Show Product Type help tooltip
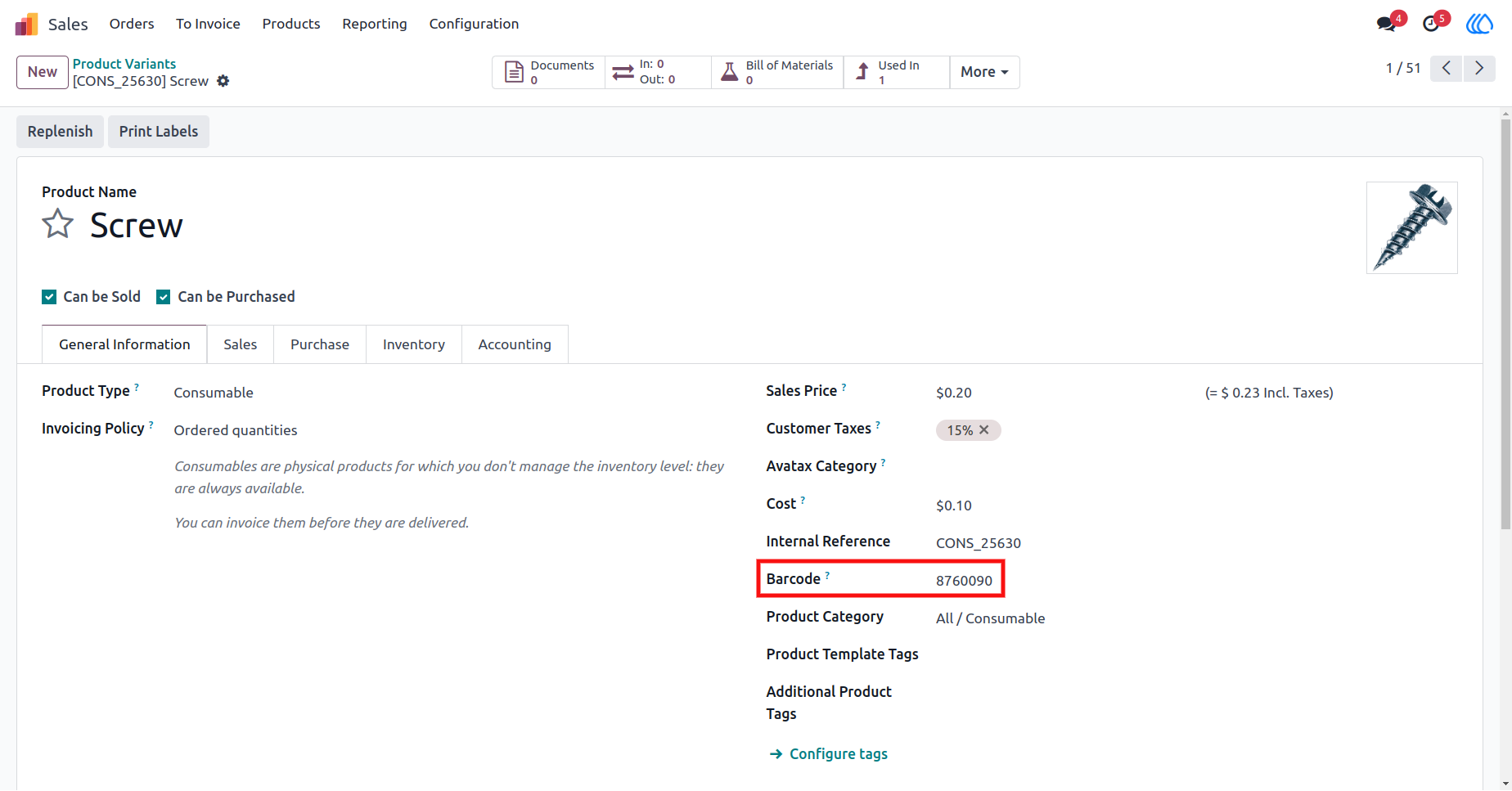Viewport: 1512px width, 791px height. tap(137, 387)
